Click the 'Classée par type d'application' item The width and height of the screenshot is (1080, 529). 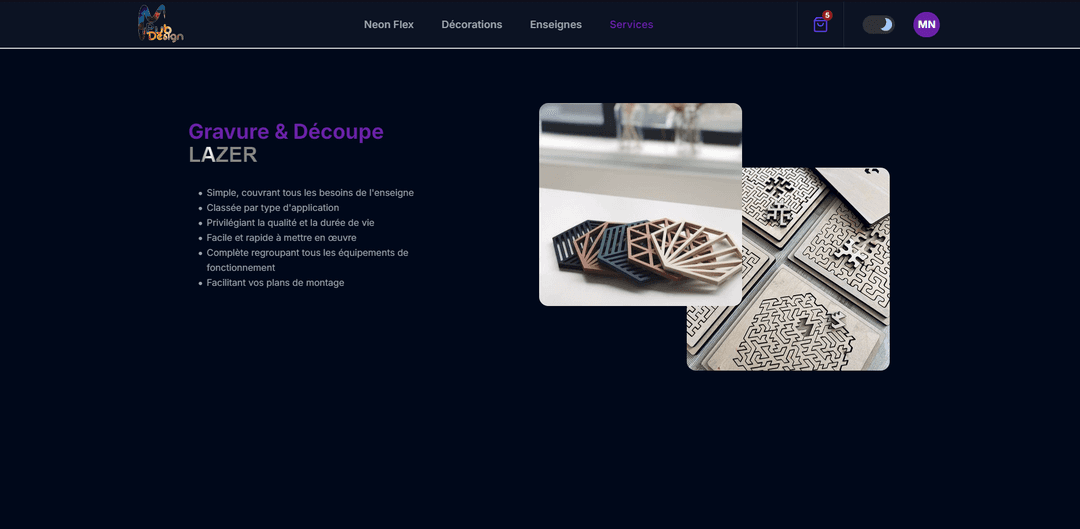coord(273,207)
